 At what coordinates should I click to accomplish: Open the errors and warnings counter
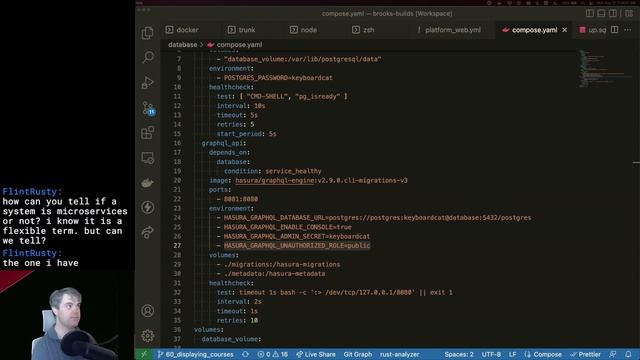click(272, 354)
